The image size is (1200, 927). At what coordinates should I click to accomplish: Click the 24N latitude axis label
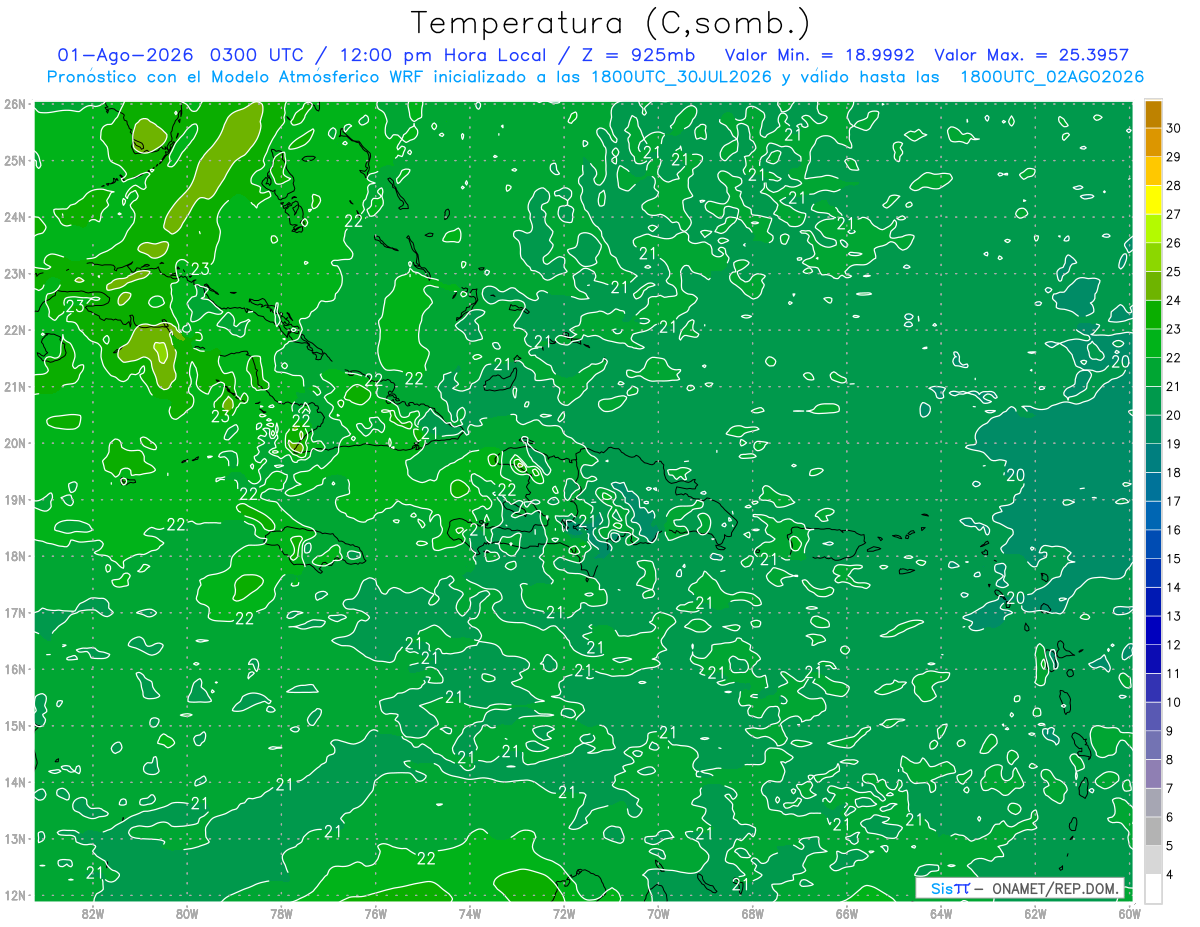[15, 217]
